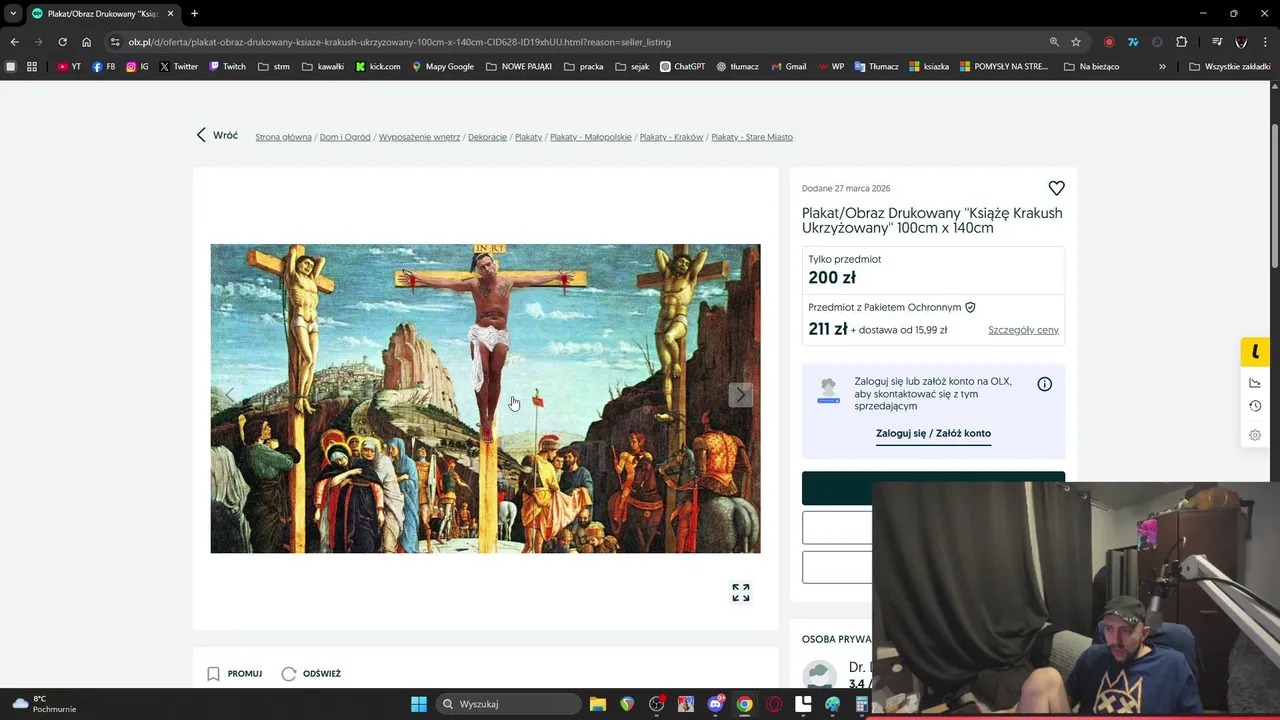Open the Mapy Google bookmark
The width and height of the screenshot is (1280, 720).
click(442, 67)
